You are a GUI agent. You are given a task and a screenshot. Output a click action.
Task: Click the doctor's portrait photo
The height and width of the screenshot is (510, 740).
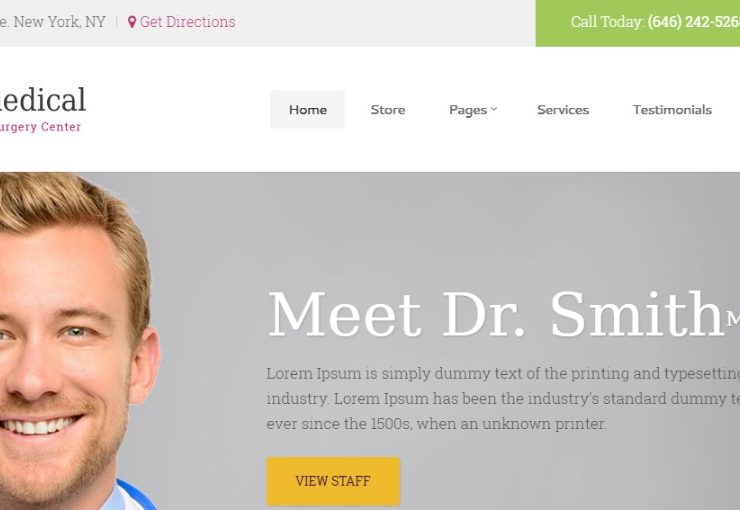point(78,341)
